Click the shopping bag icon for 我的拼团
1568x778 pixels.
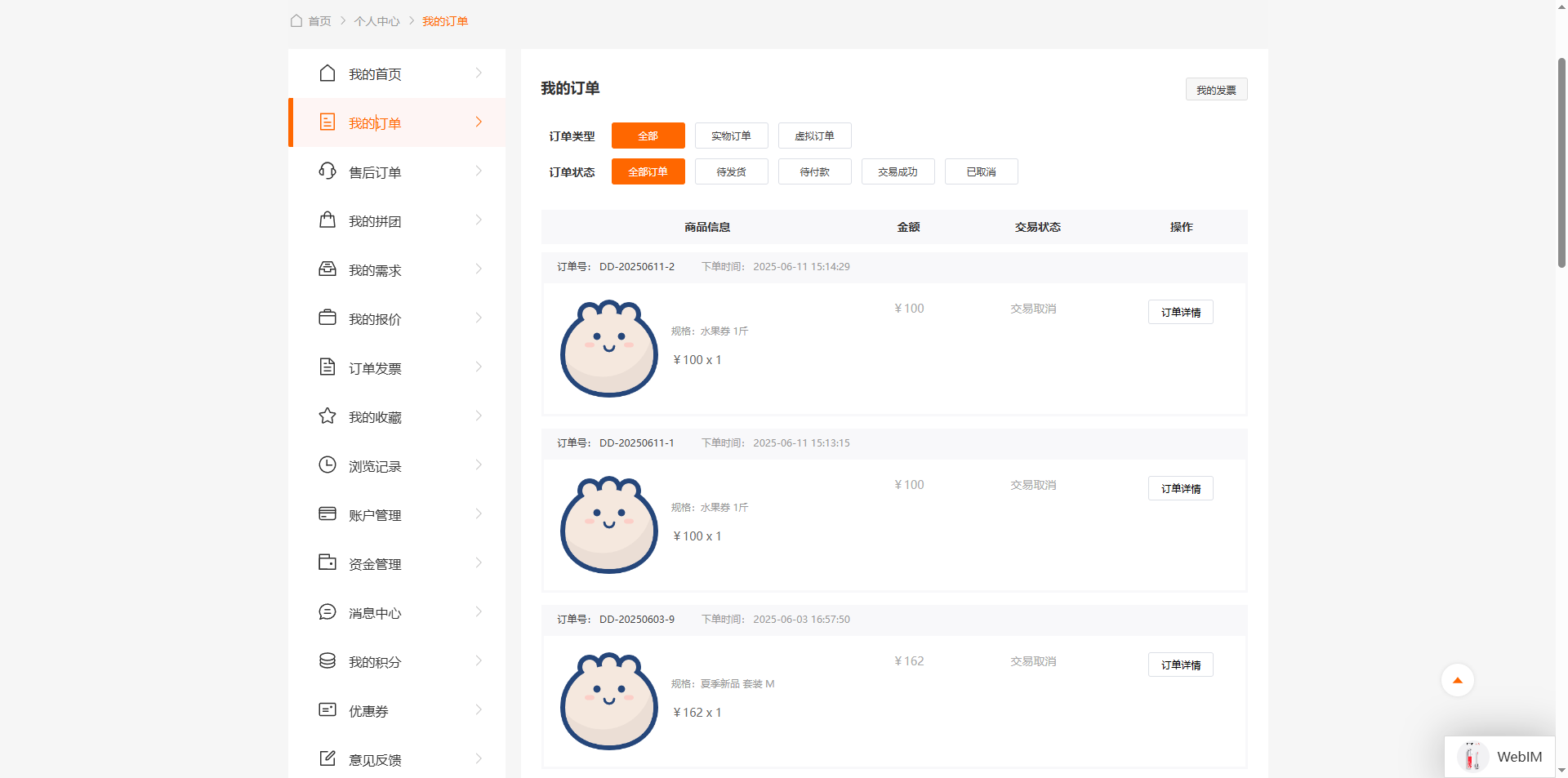(x=327, y=220)
